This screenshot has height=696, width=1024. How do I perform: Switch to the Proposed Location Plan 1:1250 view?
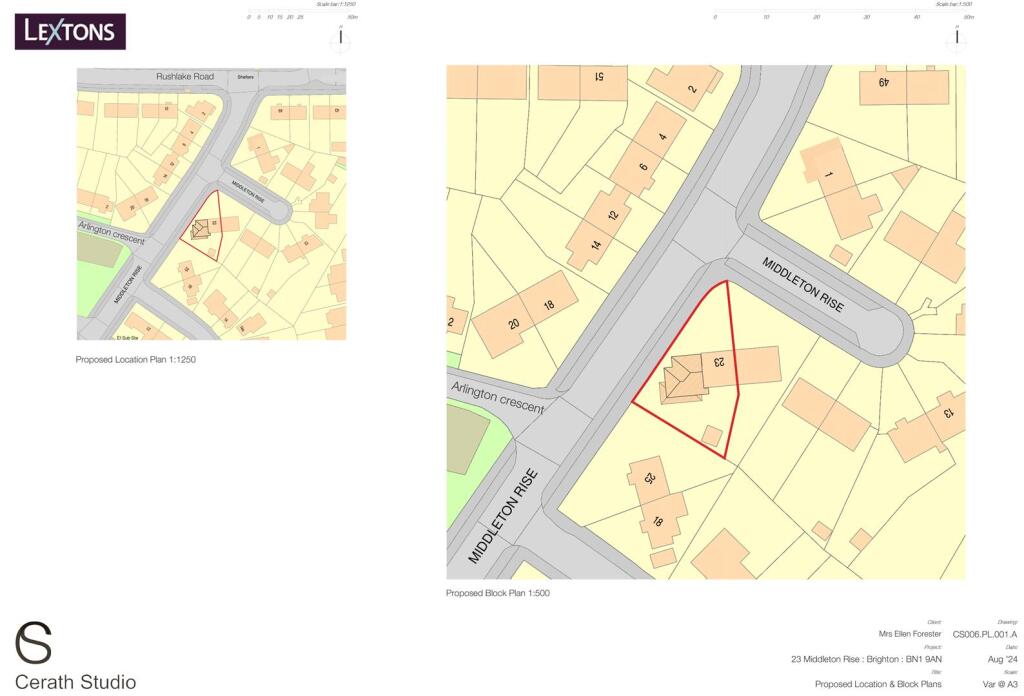[135, 360]
